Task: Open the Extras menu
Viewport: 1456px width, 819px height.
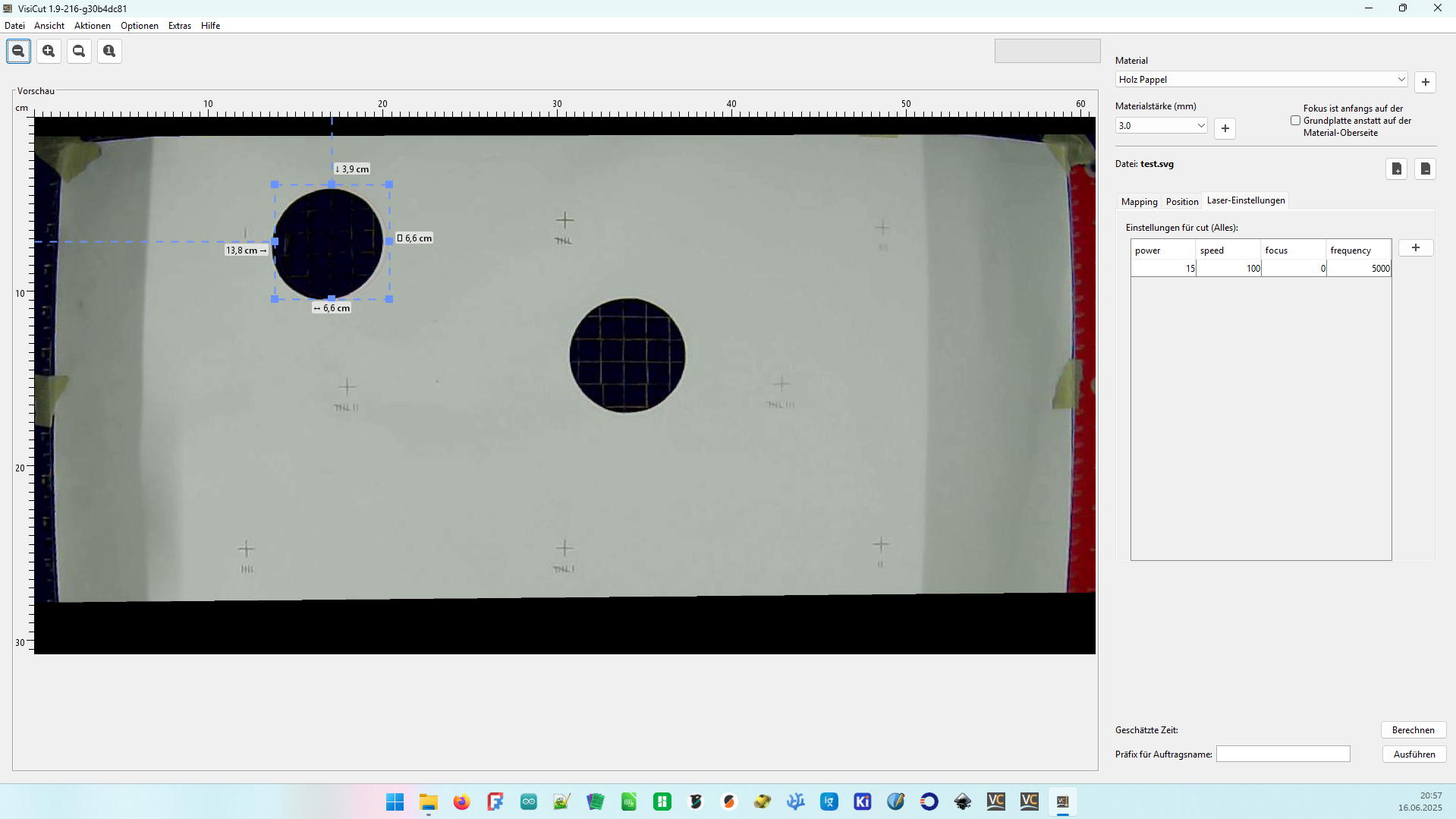Action: click(x=180, y=26)
